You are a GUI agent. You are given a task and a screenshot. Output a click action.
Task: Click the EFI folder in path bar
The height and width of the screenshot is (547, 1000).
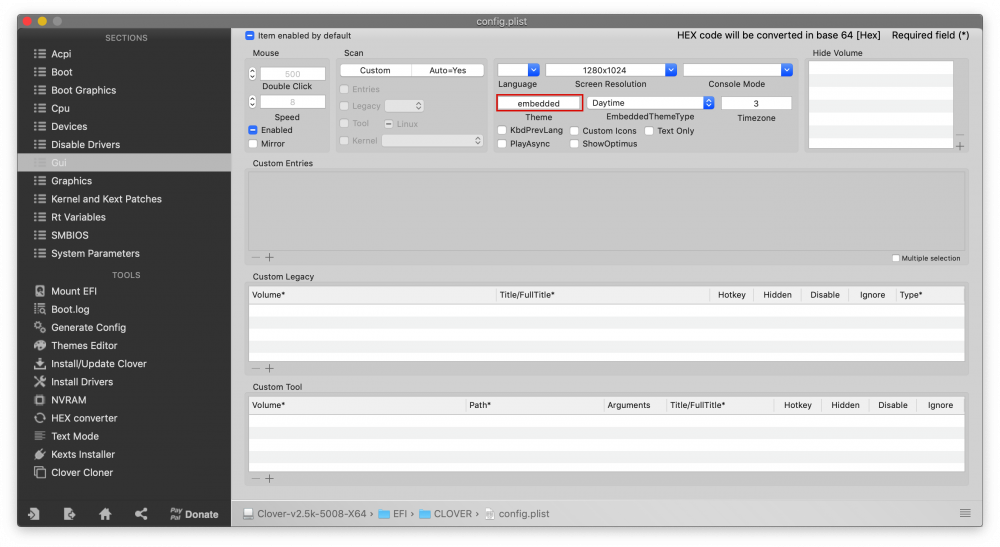(393, 514)
